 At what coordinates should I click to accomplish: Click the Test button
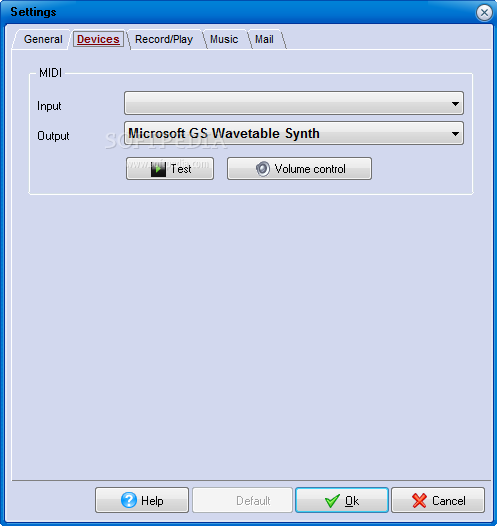(x=170, y=168)
